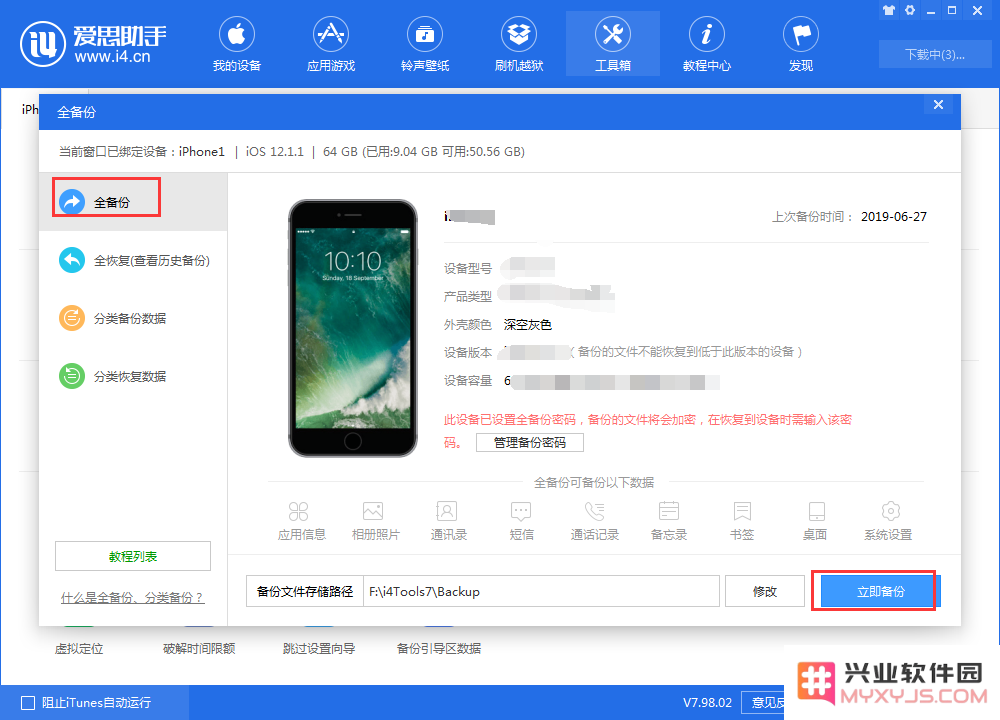Click the last backup date 2019-06-27

(x=893, y=217)
